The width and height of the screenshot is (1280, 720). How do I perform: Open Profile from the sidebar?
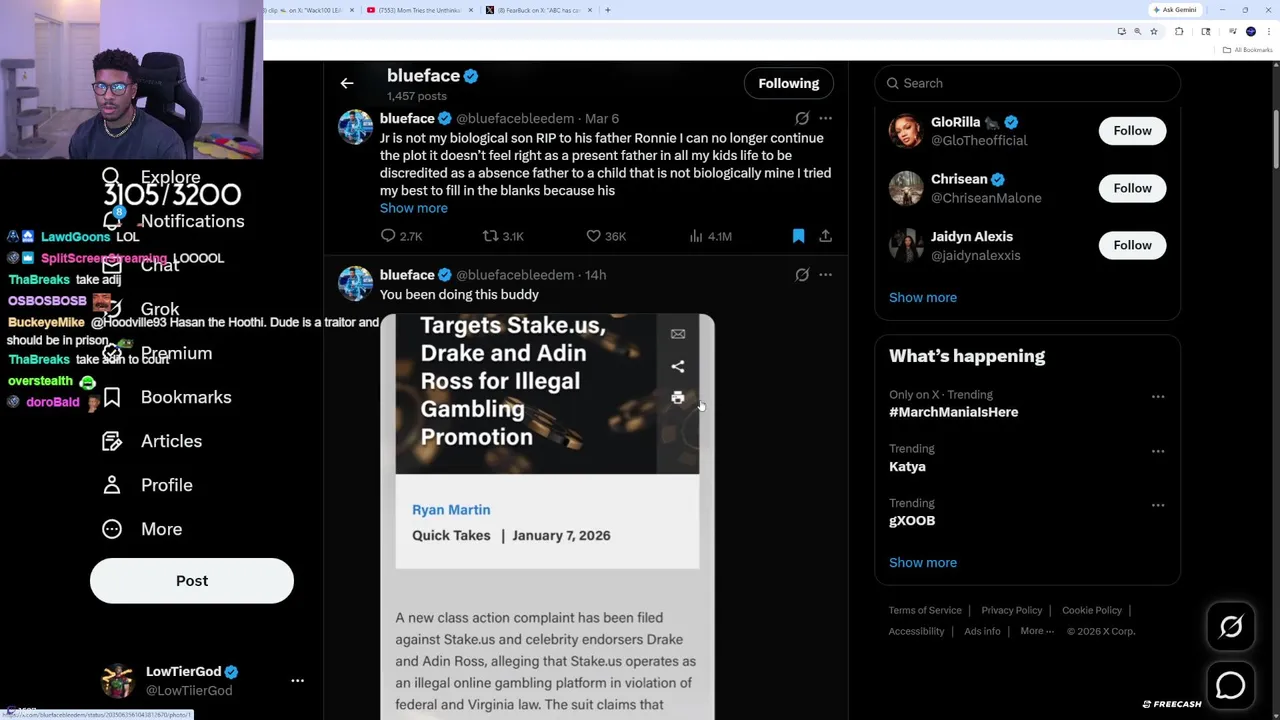[147, 485]
